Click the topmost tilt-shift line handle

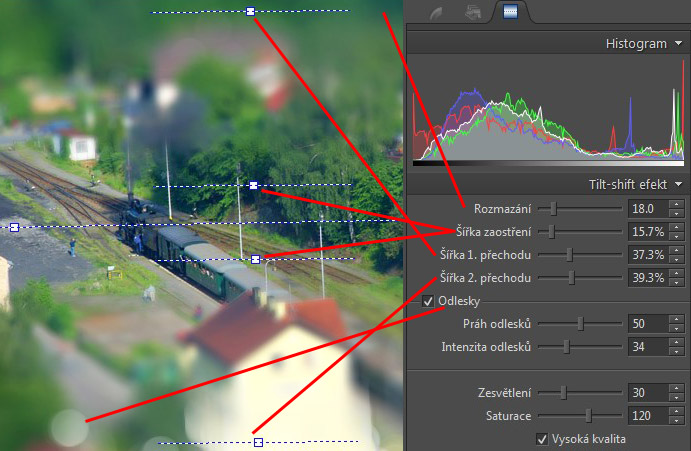pos(250,12)
